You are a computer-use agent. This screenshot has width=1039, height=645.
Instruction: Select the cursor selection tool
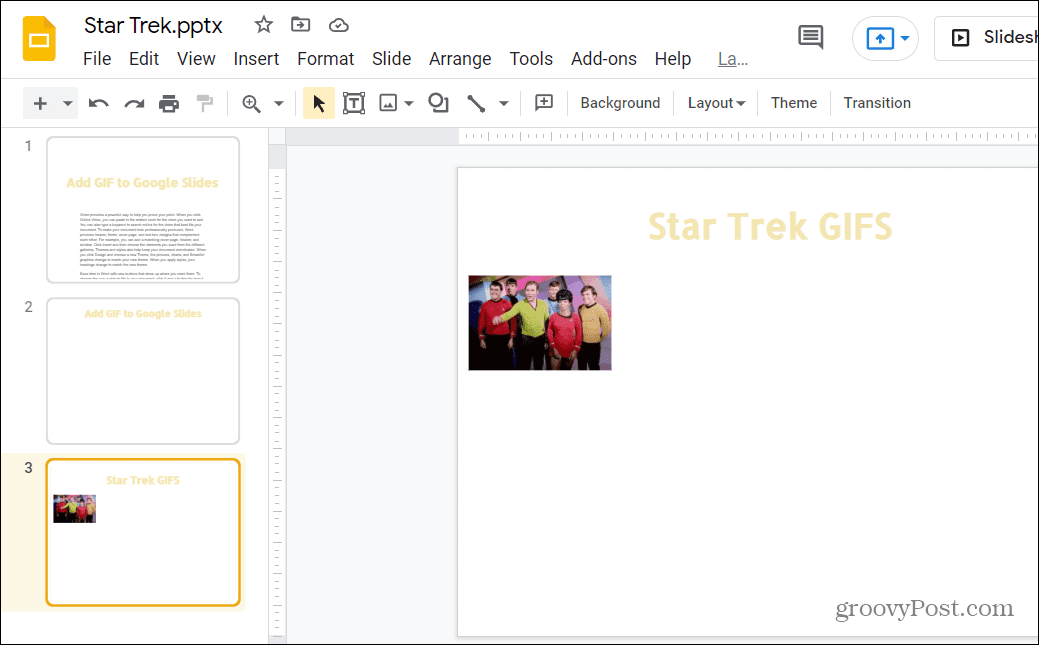click(318, 102)
